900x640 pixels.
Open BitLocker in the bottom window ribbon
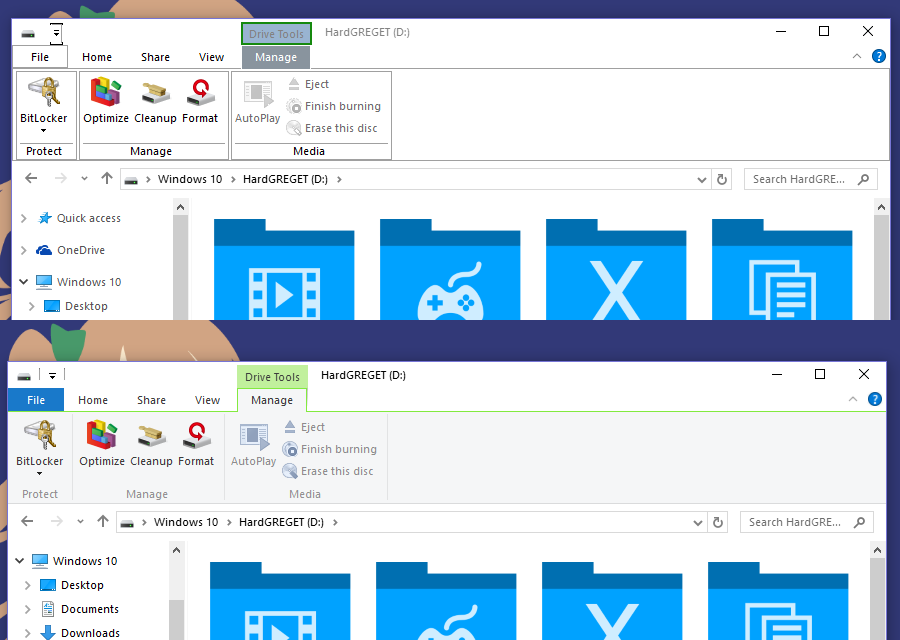40,448
